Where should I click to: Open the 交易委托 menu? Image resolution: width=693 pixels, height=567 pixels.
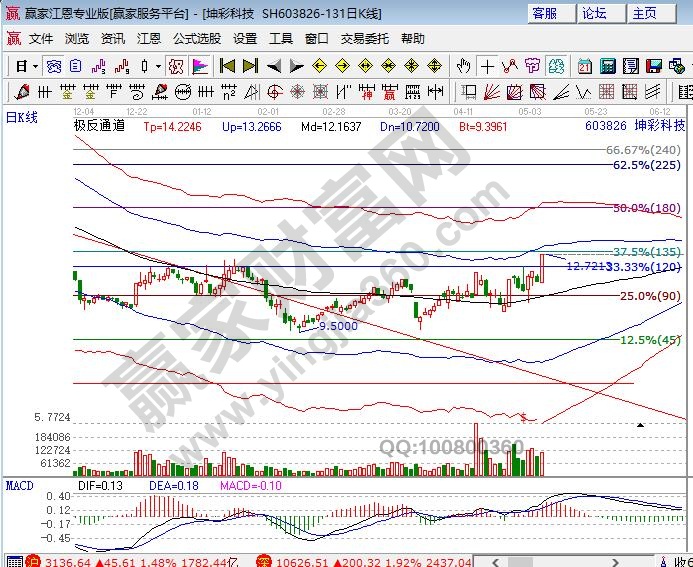click(362, 39)
